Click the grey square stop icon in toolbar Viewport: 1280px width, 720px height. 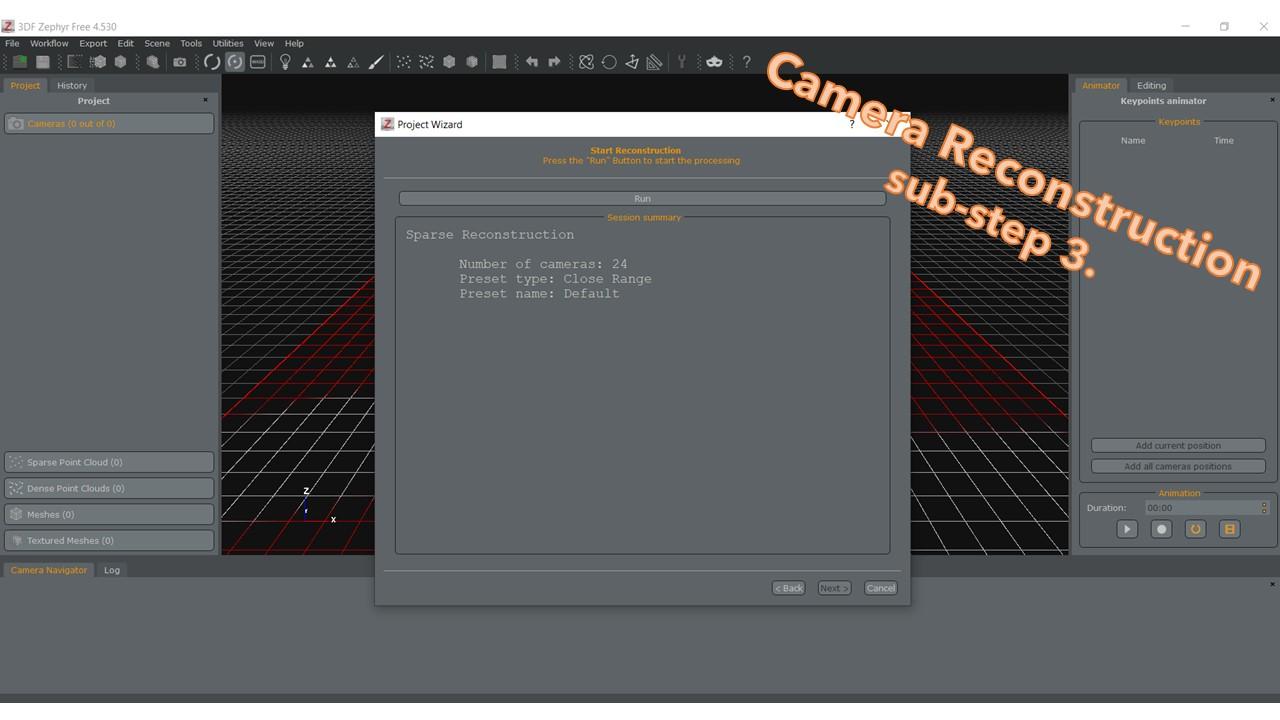(x=499, y=62)
